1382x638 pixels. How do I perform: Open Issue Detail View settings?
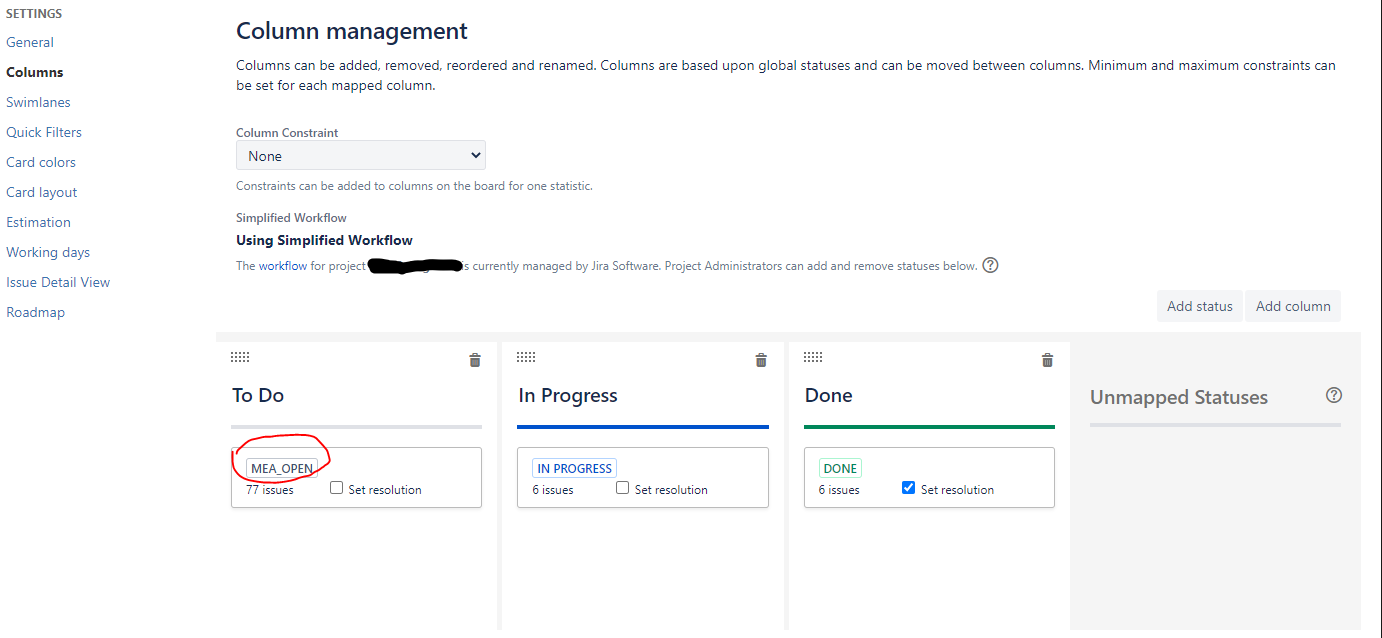(58, 282)
